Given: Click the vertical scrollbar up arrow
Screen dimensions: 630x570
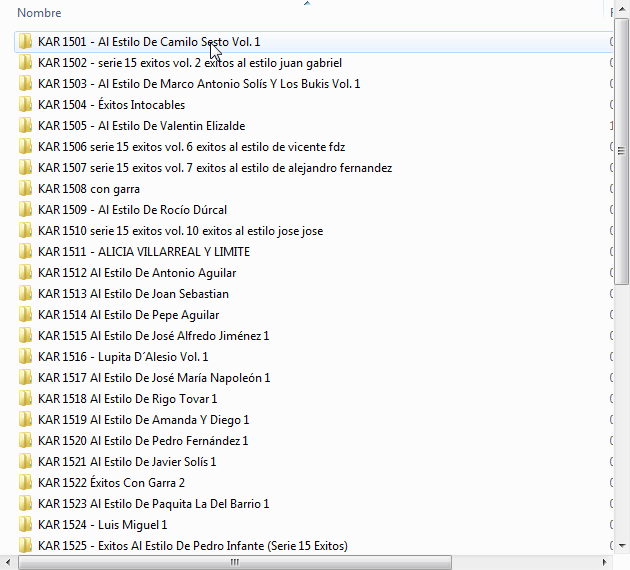Looking at the screenshot, I should (622, 9).
